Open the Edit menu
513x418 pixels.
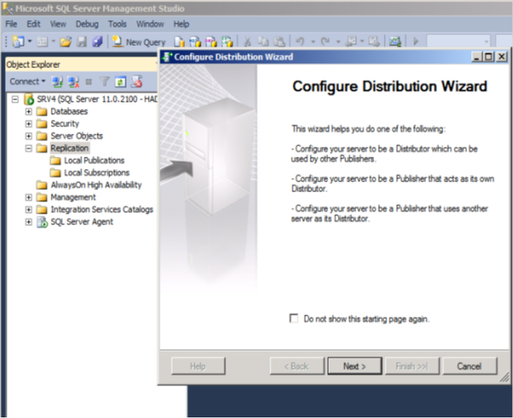(33, 24)
